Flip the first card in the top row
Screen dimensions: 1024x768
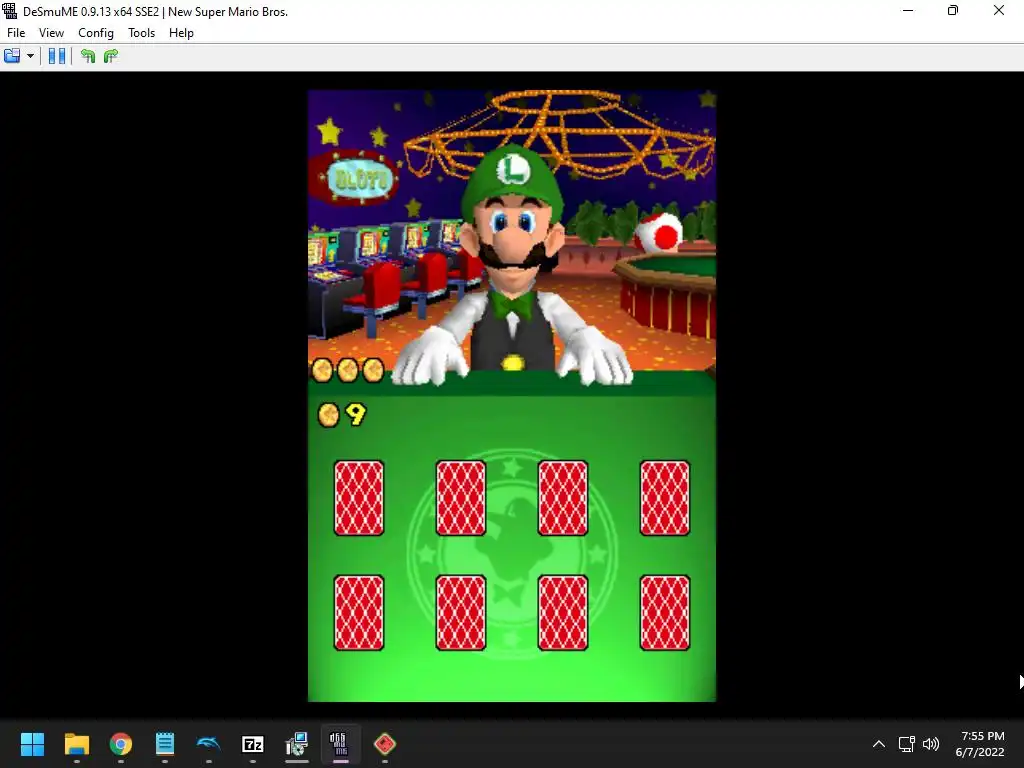click(x=359, y=498)
